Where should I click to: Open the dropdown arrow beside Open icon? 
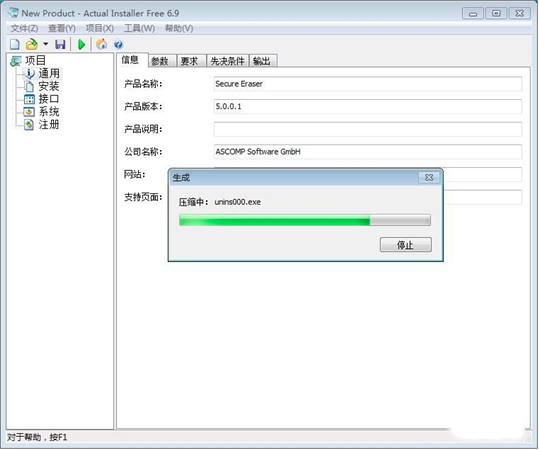click(46, 44)
